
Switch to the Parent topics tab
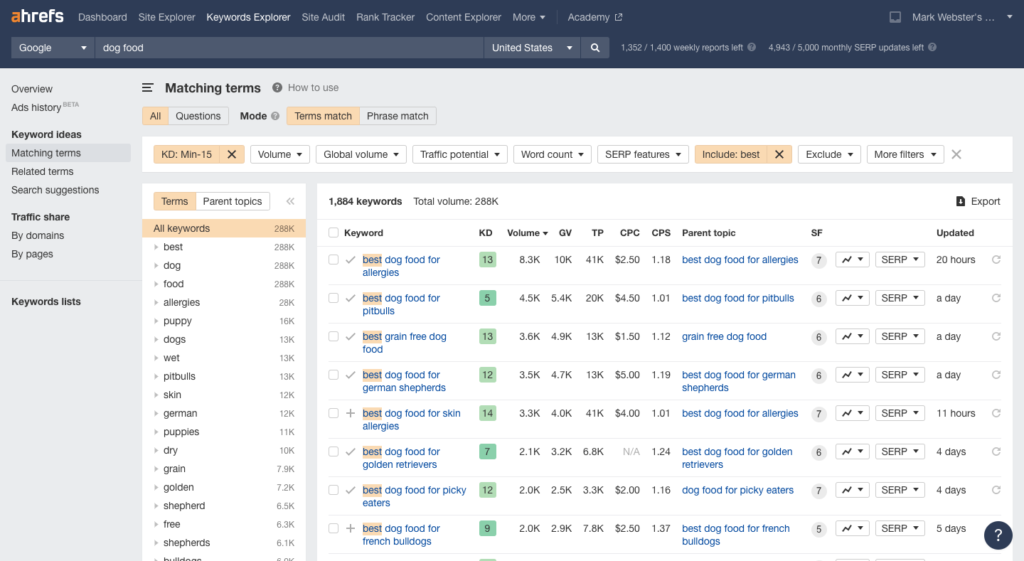pos(232,201)
